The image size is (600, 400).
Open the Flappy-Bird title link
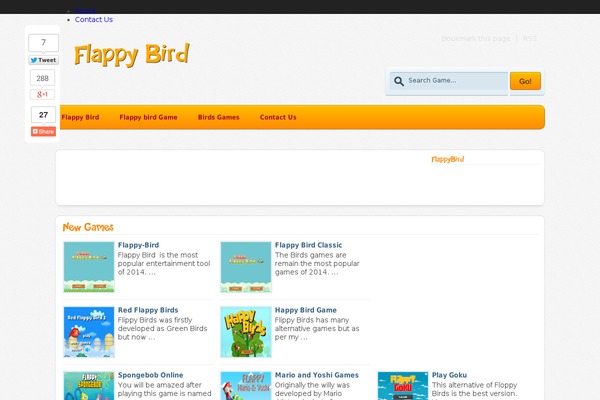pyautogui.click(x=139, y=245)
